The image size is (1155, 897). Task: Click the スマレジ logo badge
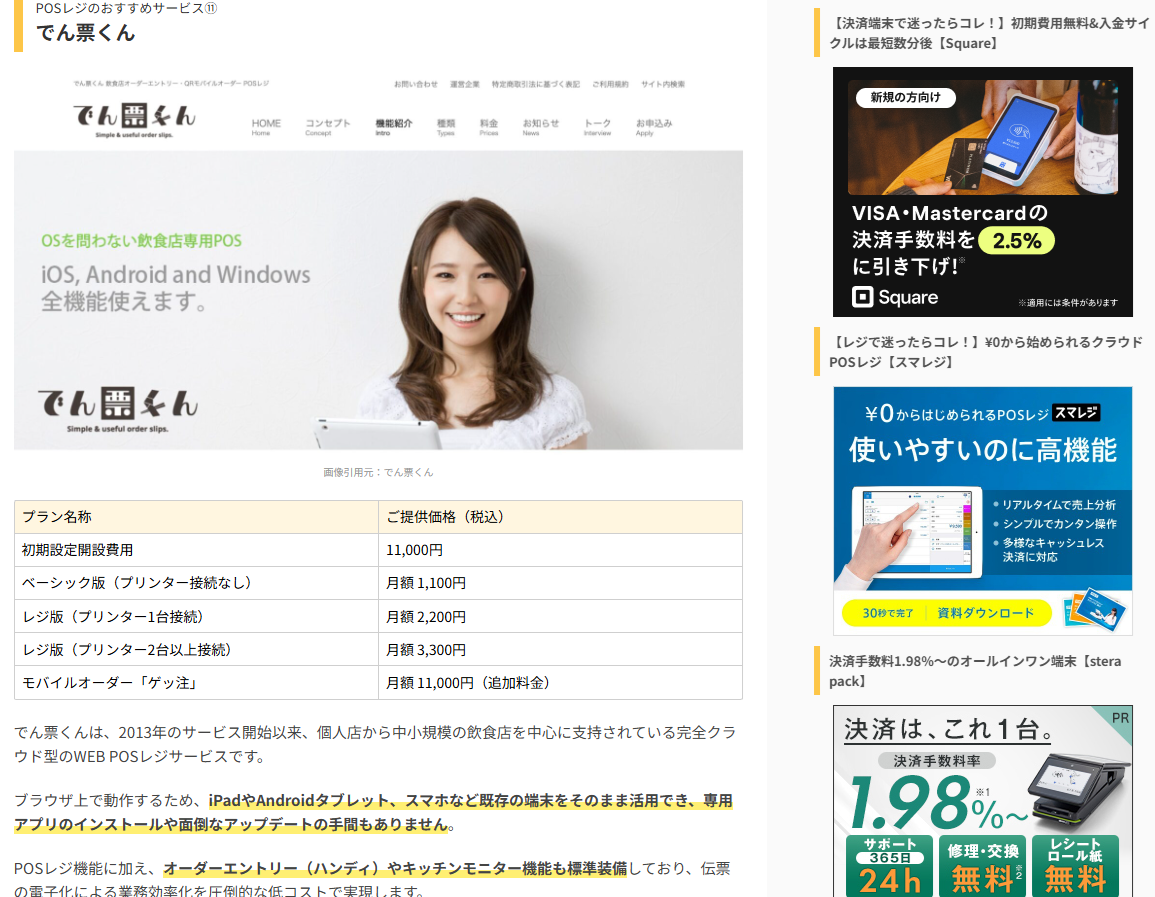1076,412
